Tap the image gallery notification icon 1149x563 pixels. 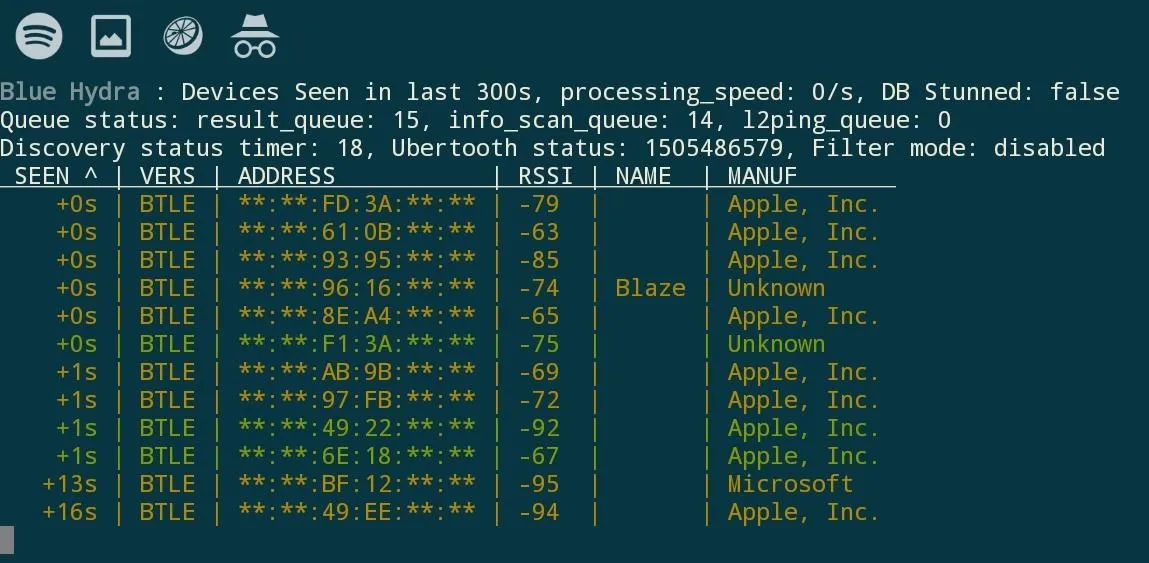coord(111,36)
